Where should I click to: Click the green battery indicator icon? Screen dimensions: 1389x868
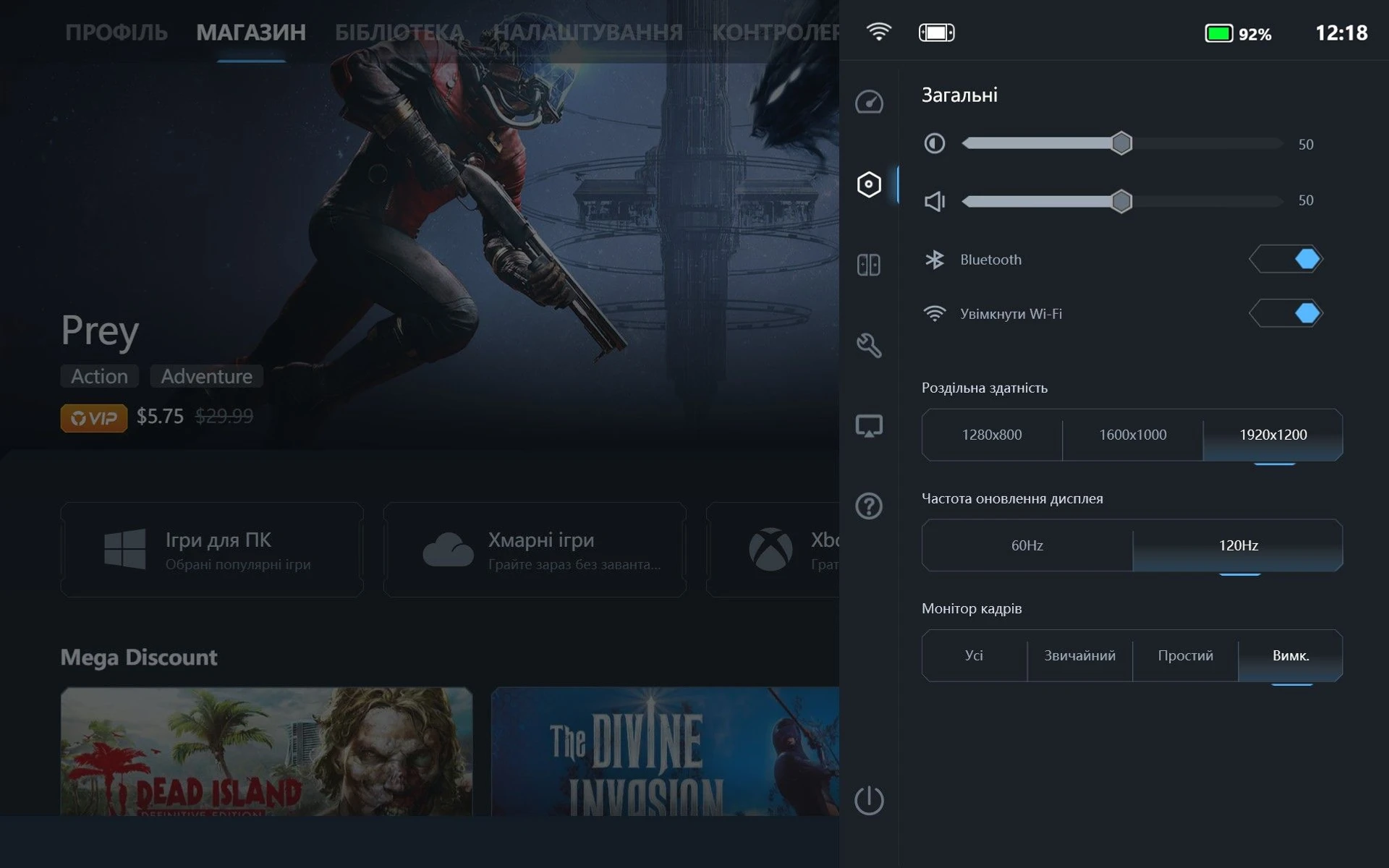point(1218,33)
